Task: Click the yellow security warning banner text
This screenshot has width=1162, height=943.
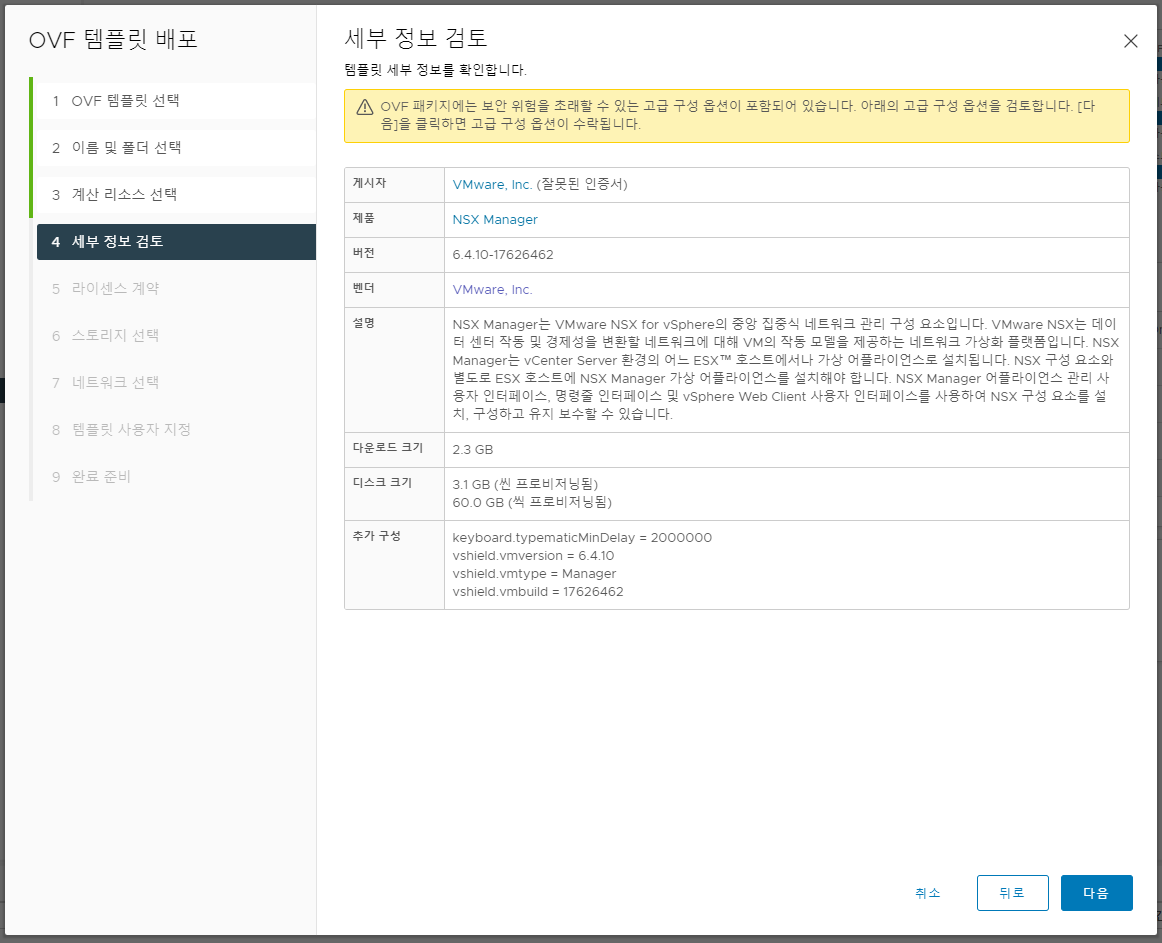Action: tap(737, 115)
